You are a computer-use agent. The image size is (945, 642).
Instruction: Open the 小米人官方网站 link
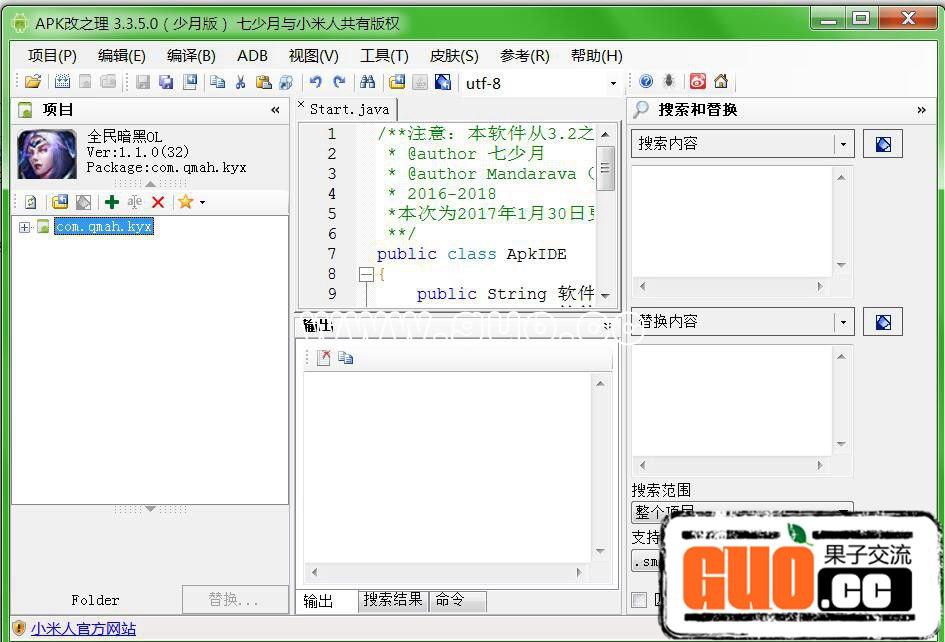(83, 629)
